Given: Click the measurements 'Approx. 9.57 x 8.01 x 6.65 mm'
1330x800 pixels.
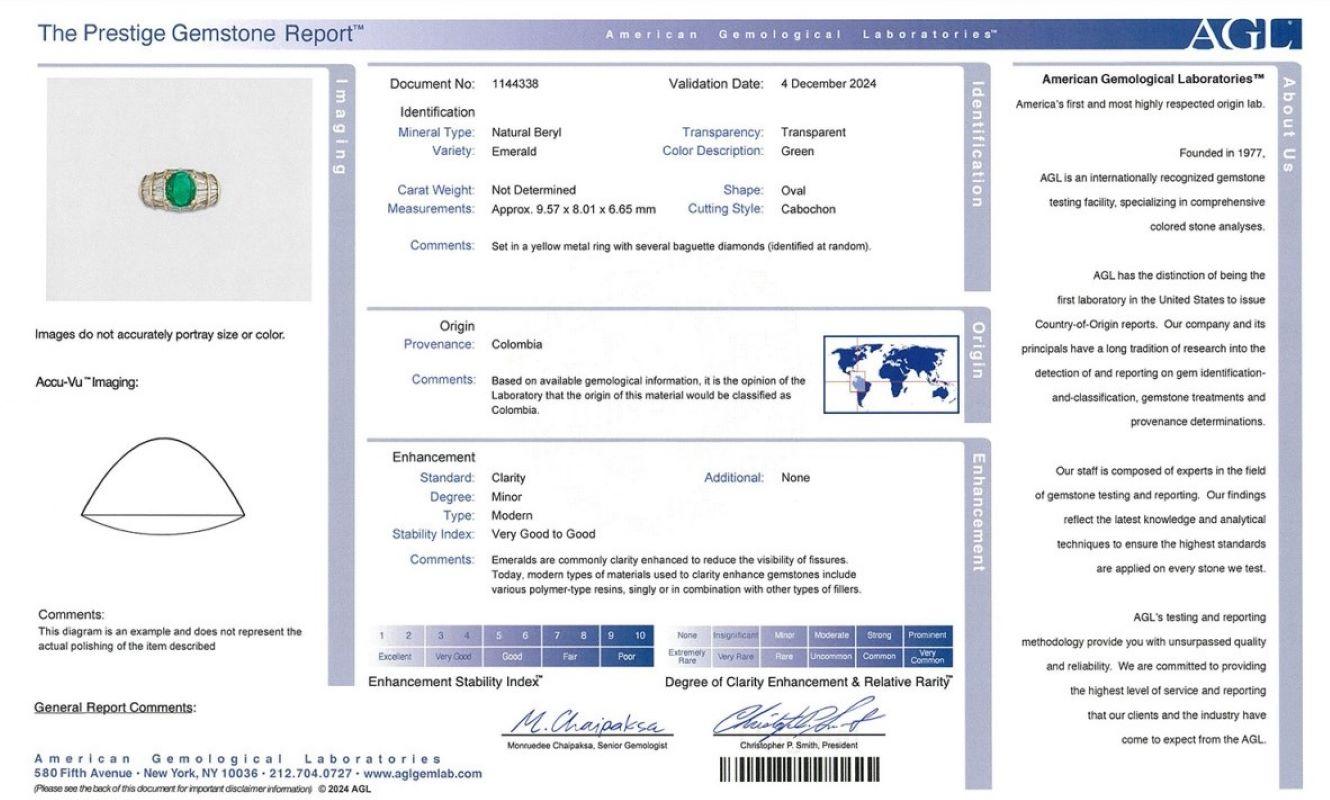Looking at the screenshot, I should [x=573, y=209].
